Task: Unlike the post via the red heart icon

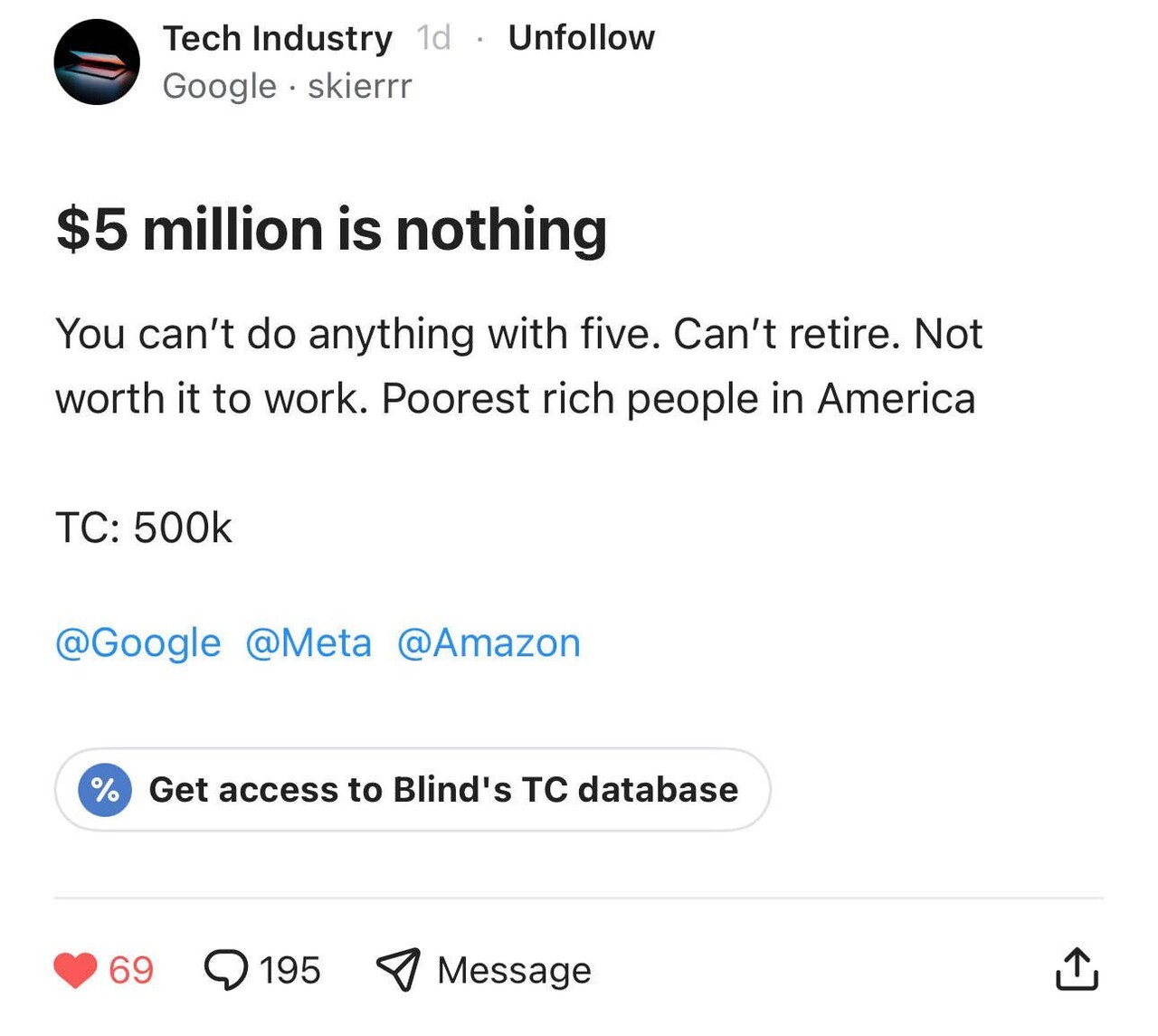Action: pyautogui.click(x=75, y=970)
